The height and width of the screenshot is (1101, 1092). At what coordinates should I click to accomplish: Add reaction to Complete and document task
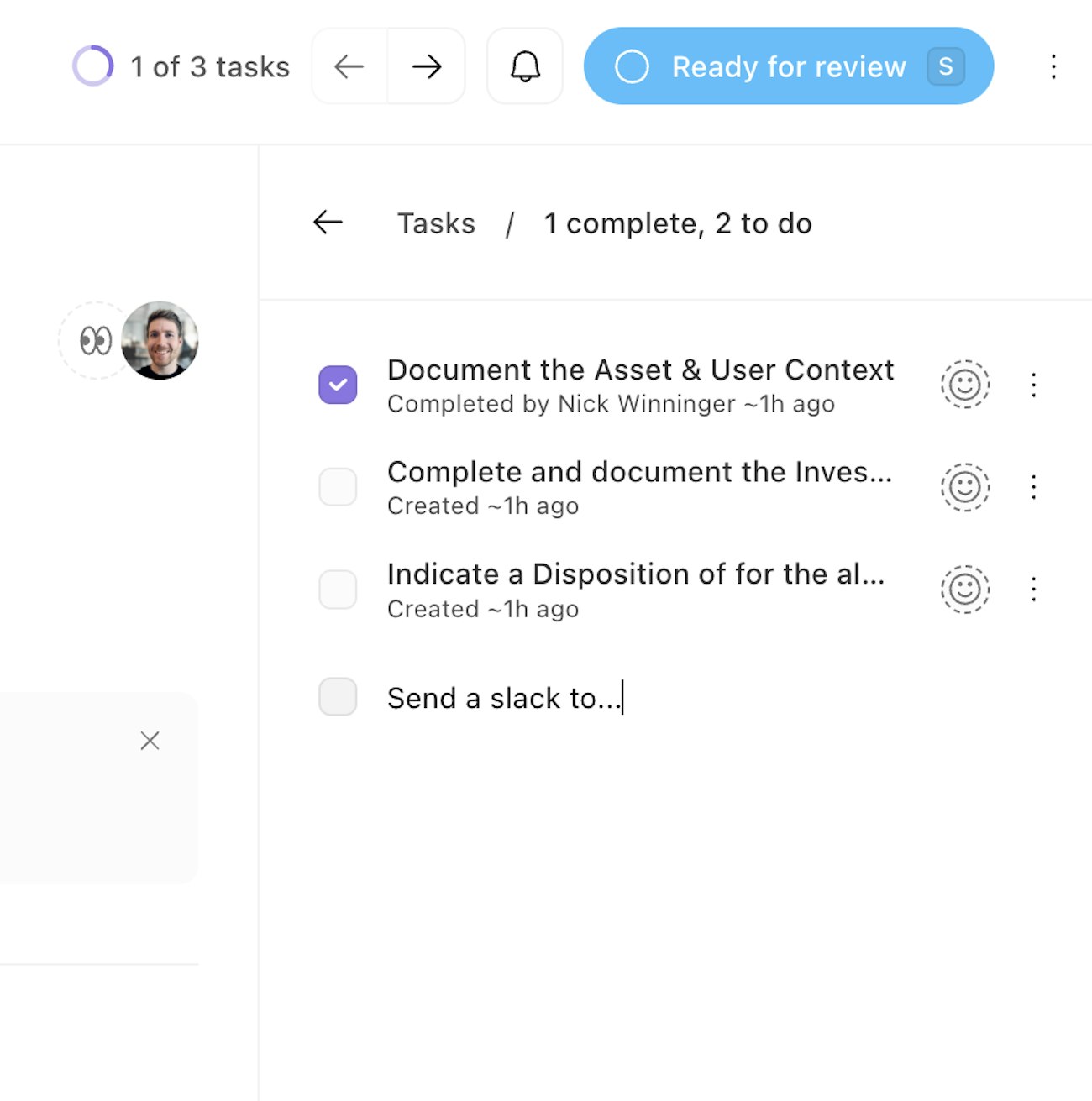pos(964,487)
